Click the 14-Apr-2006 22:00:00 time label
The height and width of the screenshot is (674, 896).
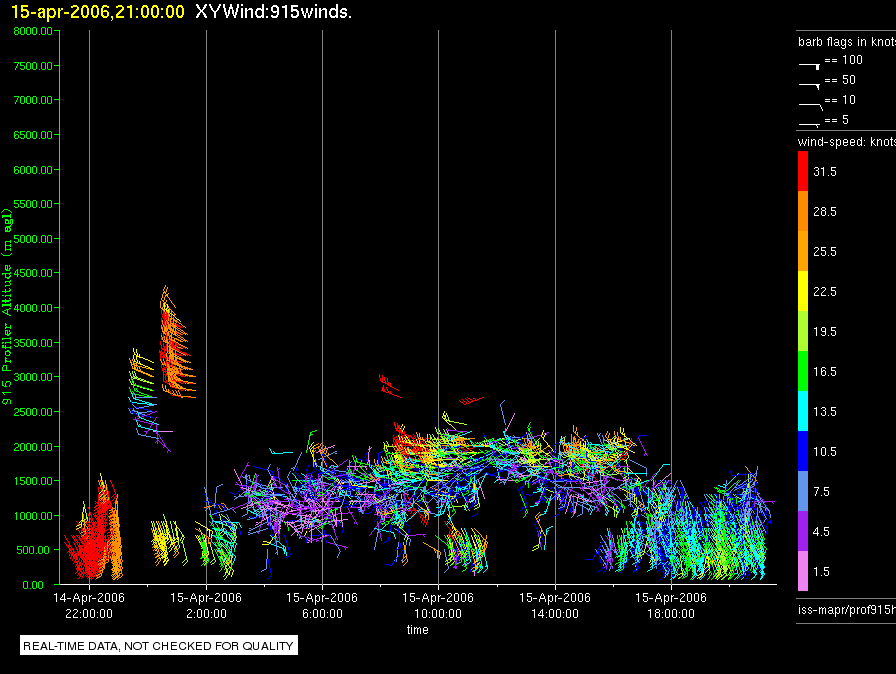click(x=89, y=605)
